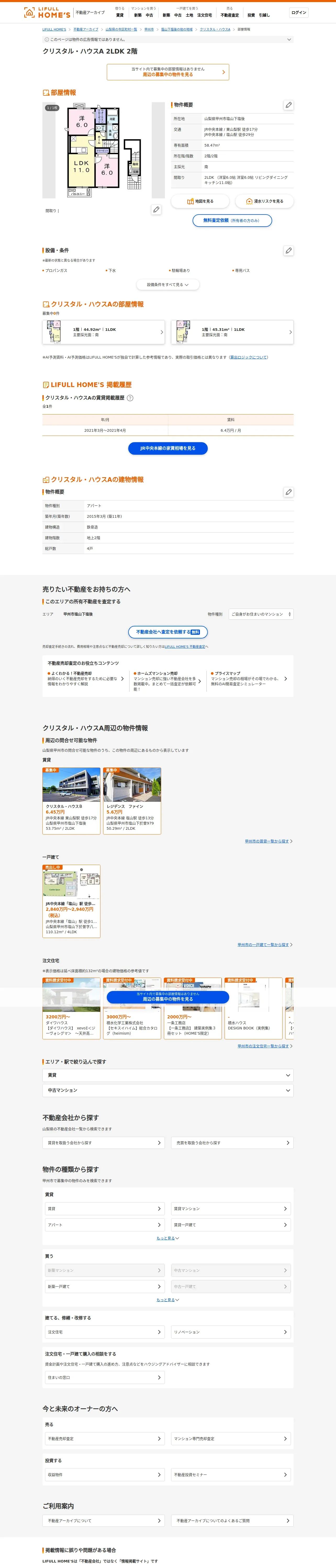Edit equipment and conditions via pencil icon
This screenshot has width=336, height=1568.
288,250
